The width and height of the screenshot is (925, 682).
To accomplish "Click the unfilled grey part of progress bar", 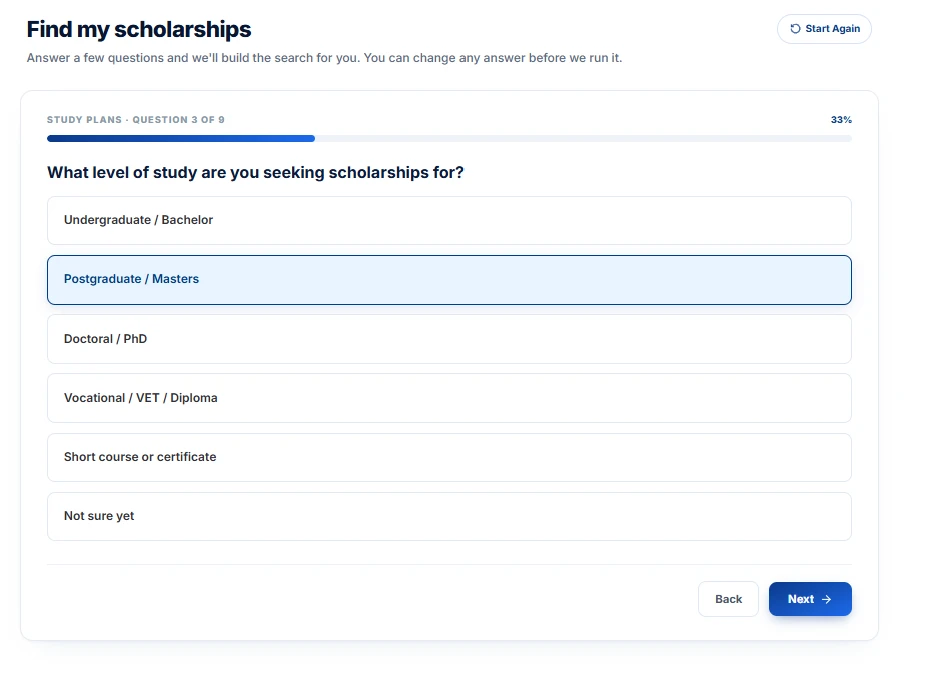I will click(583, 139).
